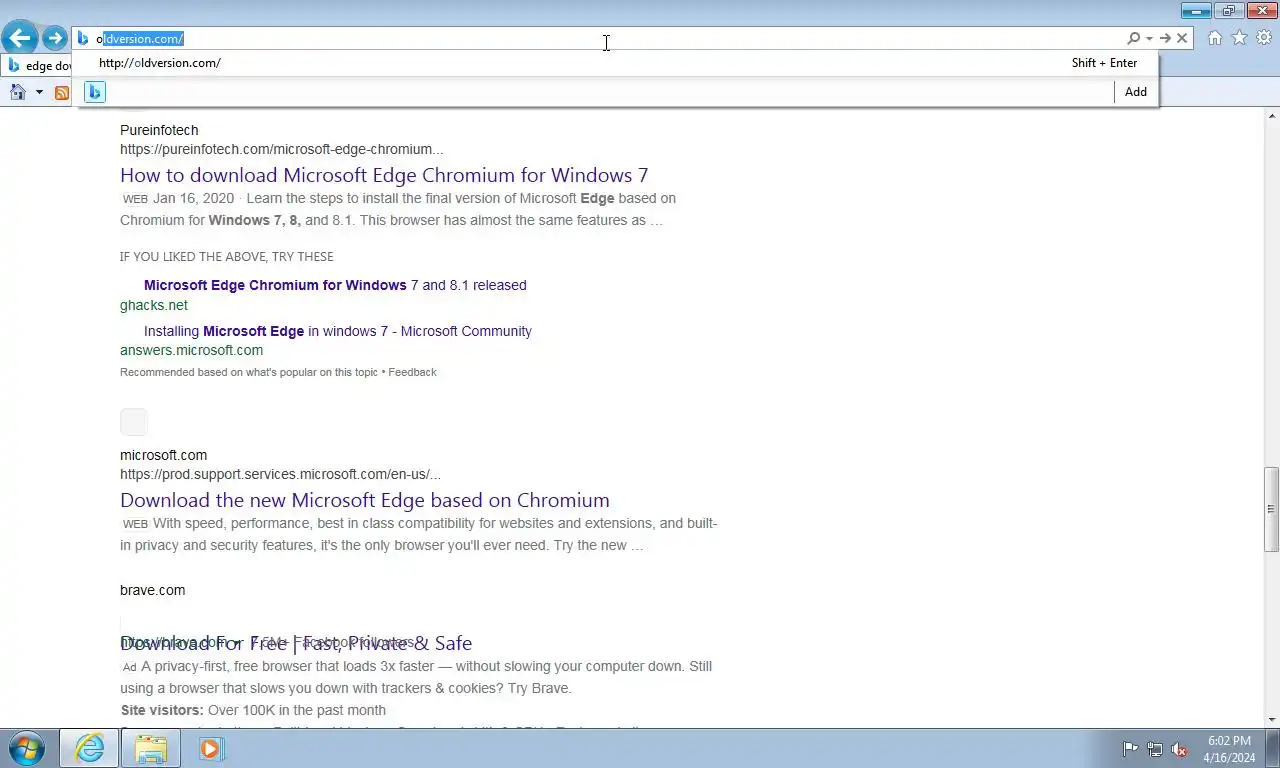Click the answers.microsoft.com site label
This screenshot has height=768, width=1280.
click(x=191, y=350)
